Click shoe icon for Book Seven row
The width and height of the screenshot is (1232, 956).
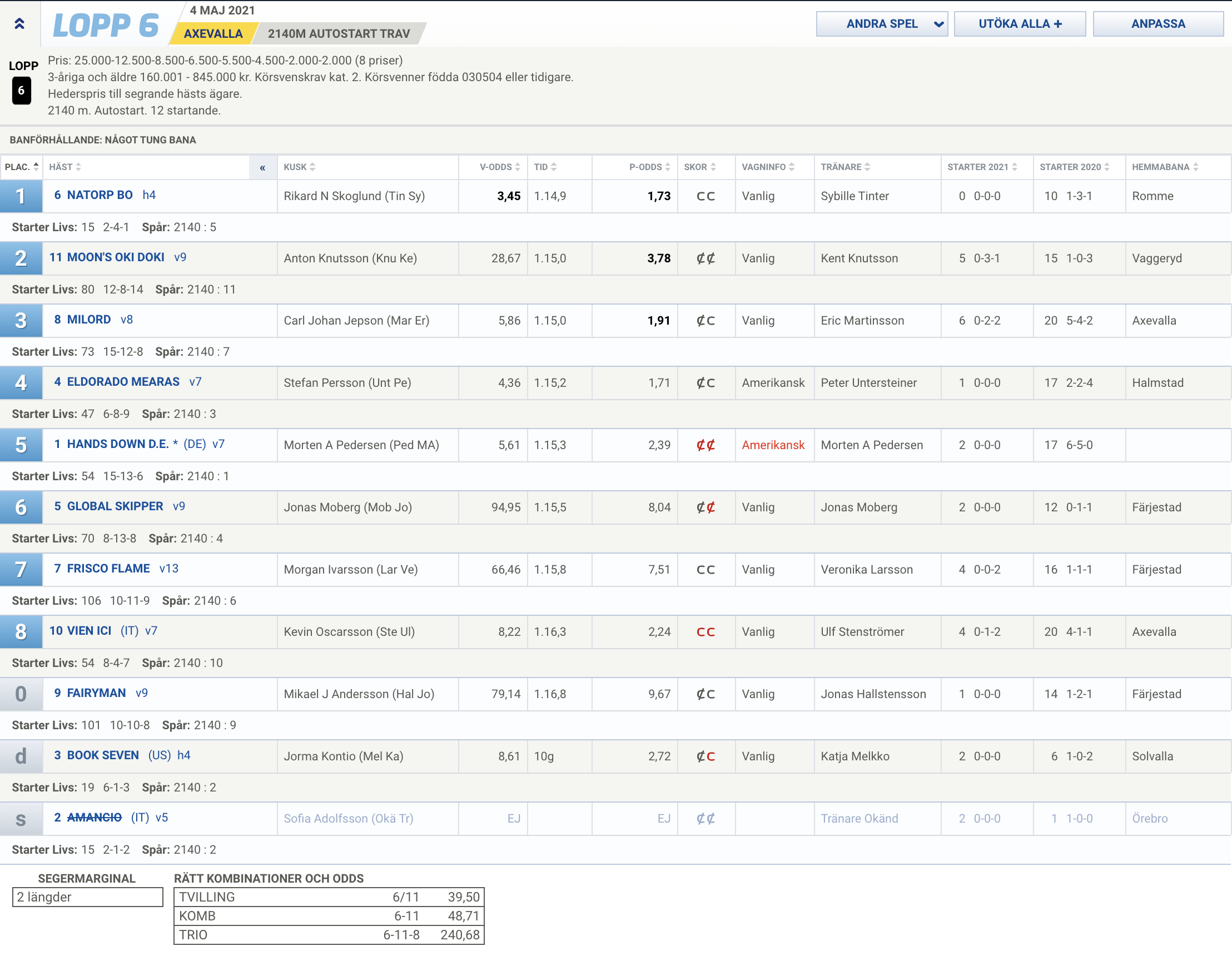706,756
